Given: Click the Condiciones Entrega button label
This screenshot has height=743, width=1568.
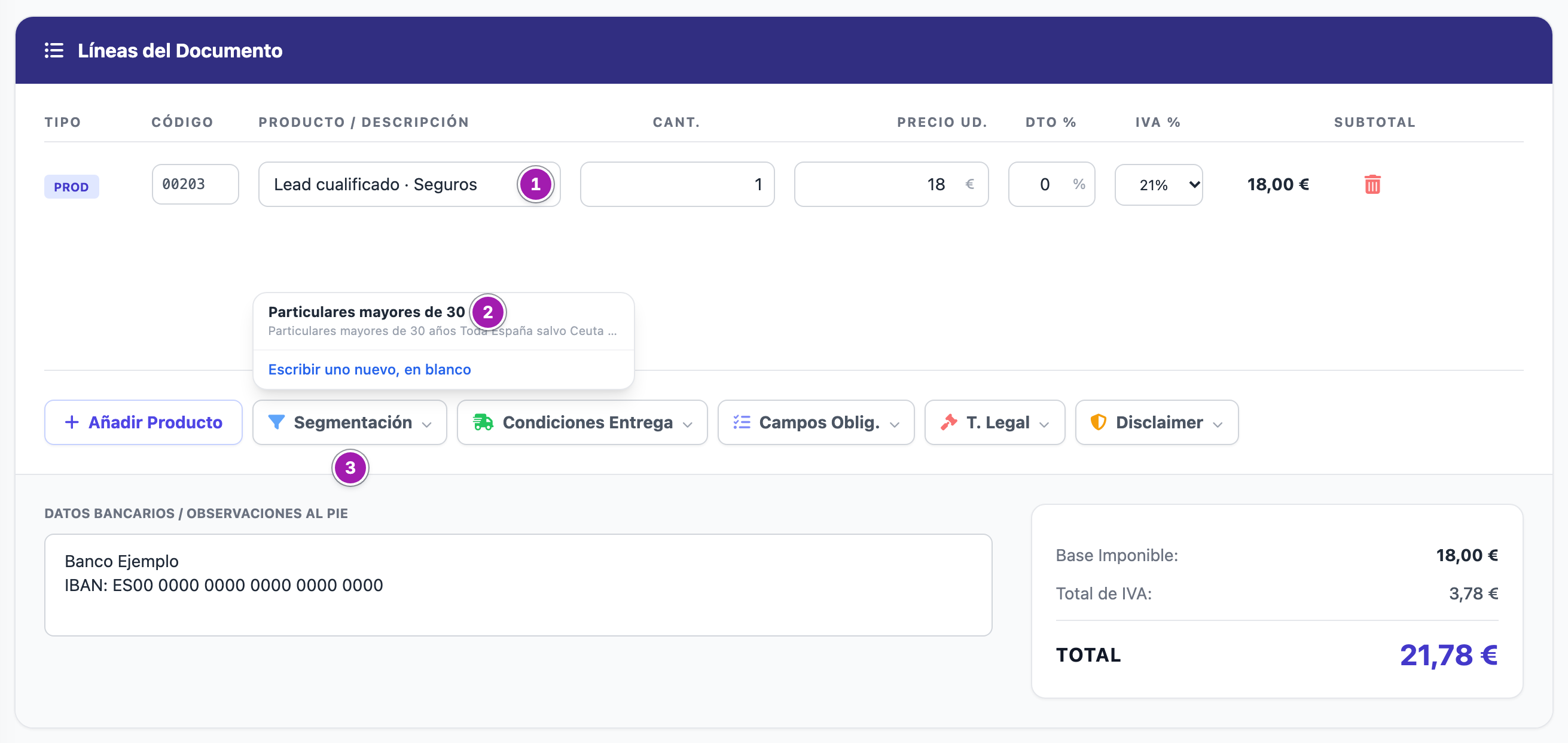Looking at the screenshot, I should pos(587,422).
